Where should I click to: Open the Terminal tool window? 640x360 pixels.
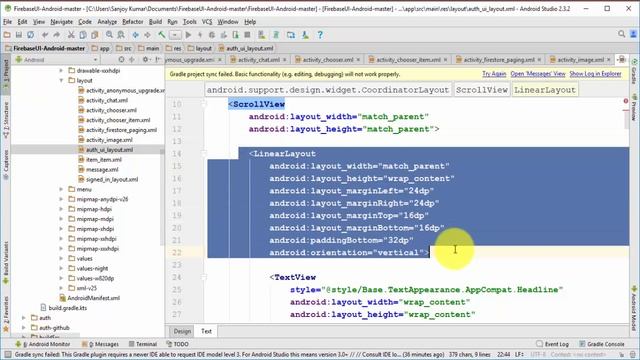click(x=143, y=344)
